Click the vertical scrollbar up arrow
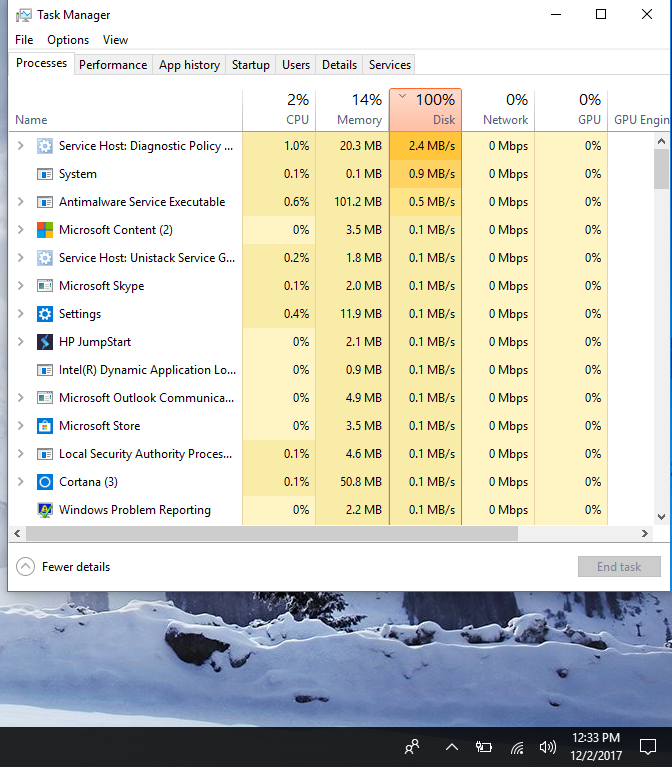672x767 pixels. [x=661, y=141]
